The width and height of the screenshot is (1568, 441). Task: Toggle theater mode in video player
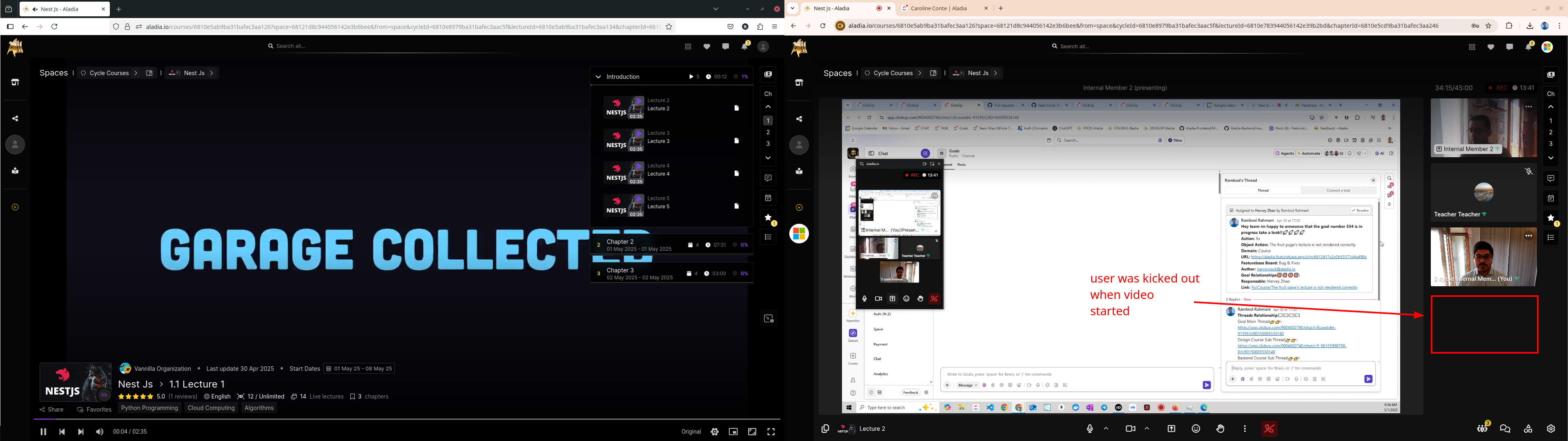coord(752,432)
